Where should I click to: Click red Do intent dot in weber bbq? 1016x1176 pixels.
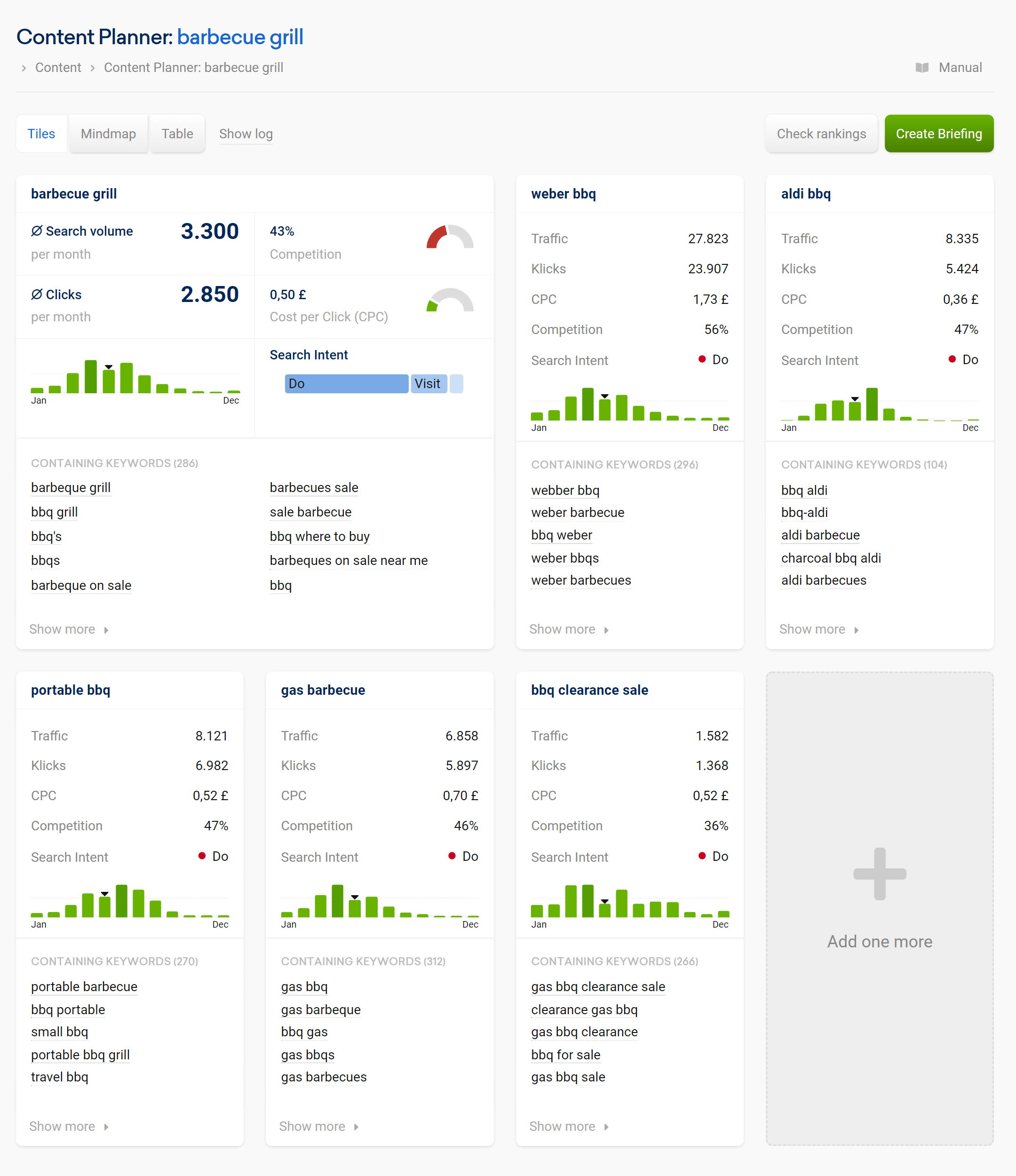[701, 359]
